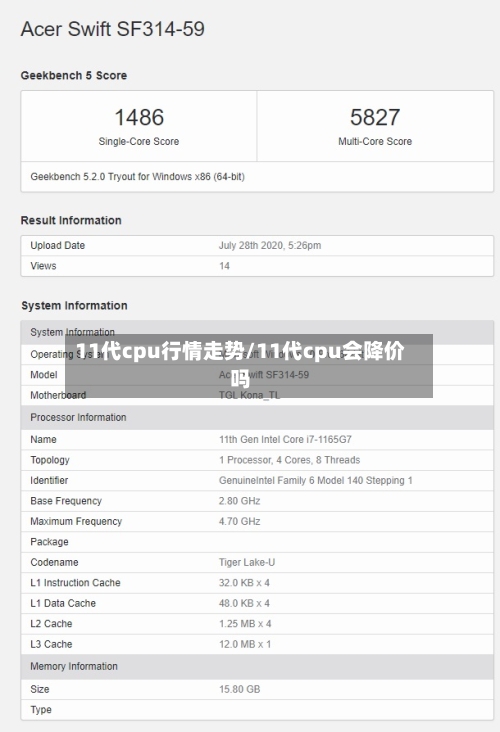Click the GenuineIntel Family 6 Model 140 value
This screenshot has height=732, width=500.
316,480
